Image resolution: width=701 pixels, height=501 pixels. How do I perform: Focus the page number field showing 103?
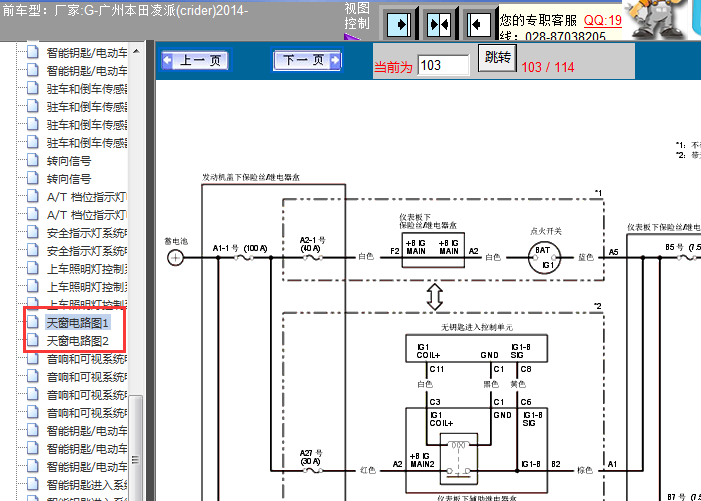443,65
